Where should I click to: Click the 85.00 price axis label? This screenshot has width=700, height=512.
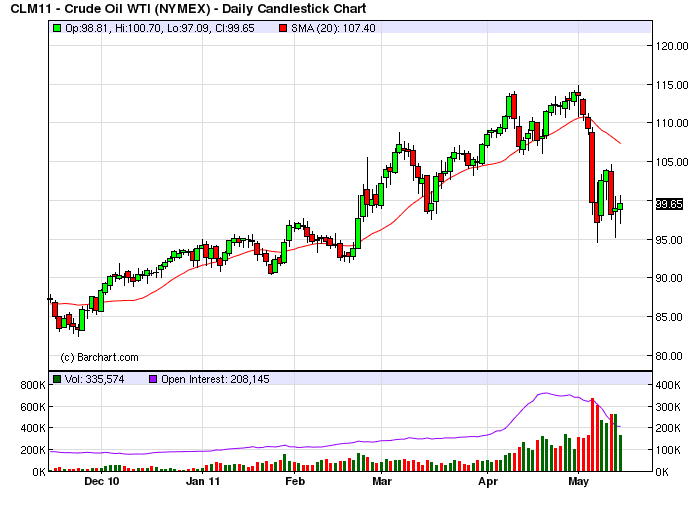tap(669, 317)
